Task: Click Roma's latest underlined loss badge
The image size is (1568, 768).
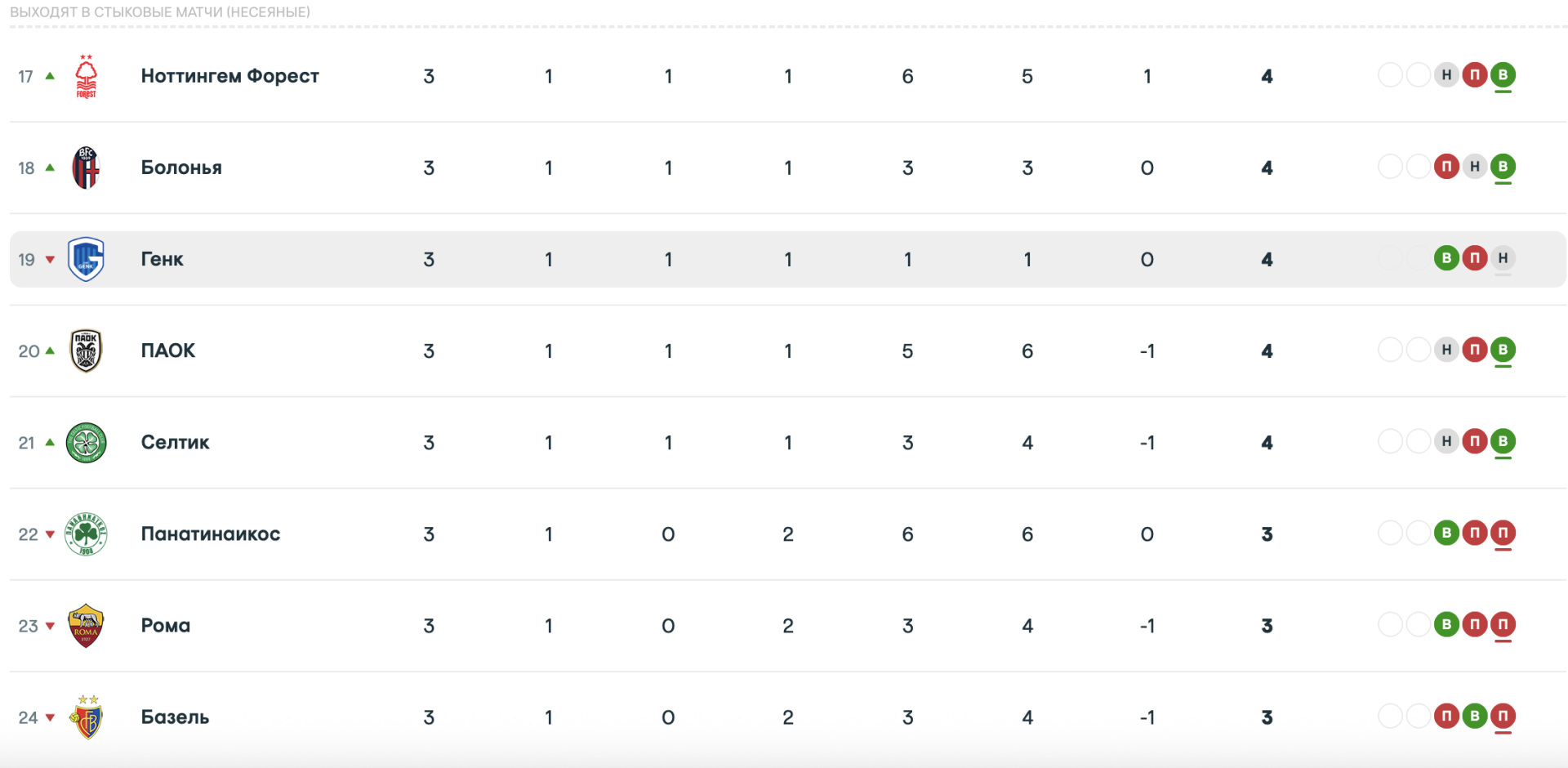Action: pyautogui.click(x=1503, y=625)
